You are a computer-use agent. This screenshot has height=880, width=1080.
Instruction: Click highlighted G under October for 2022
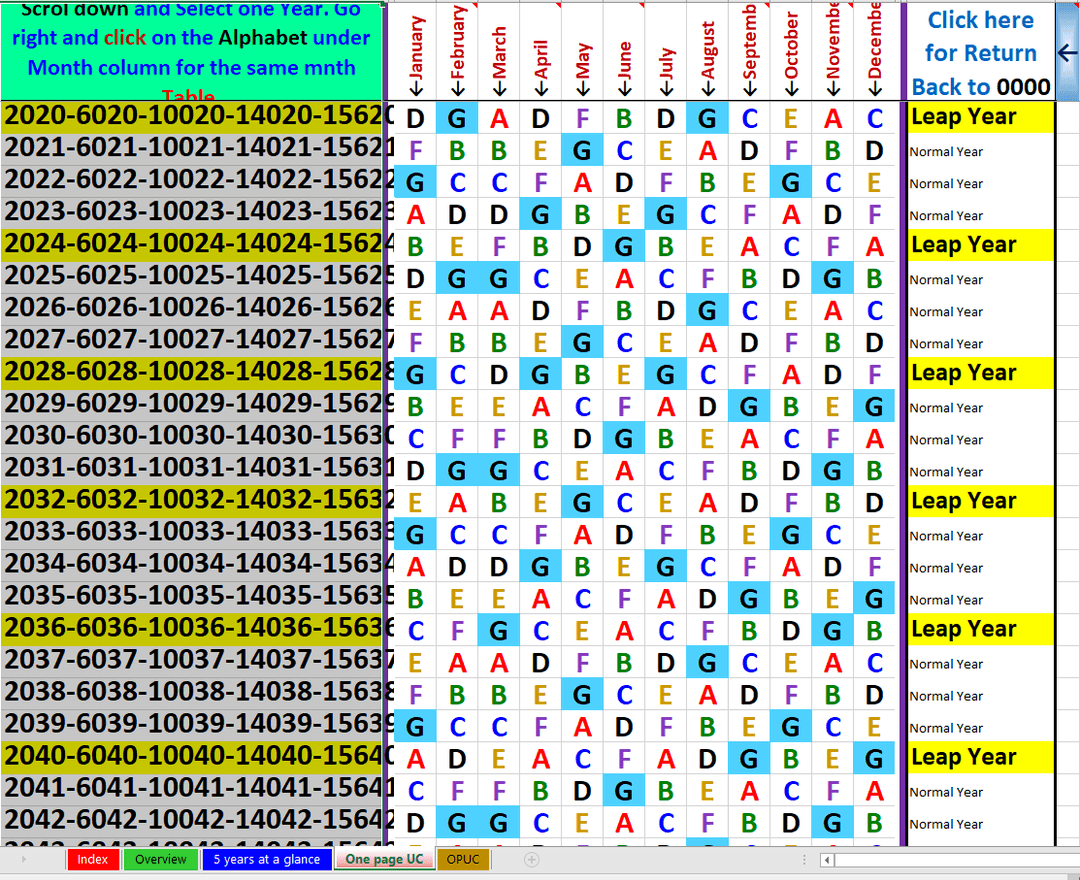[x=791, y=182]
